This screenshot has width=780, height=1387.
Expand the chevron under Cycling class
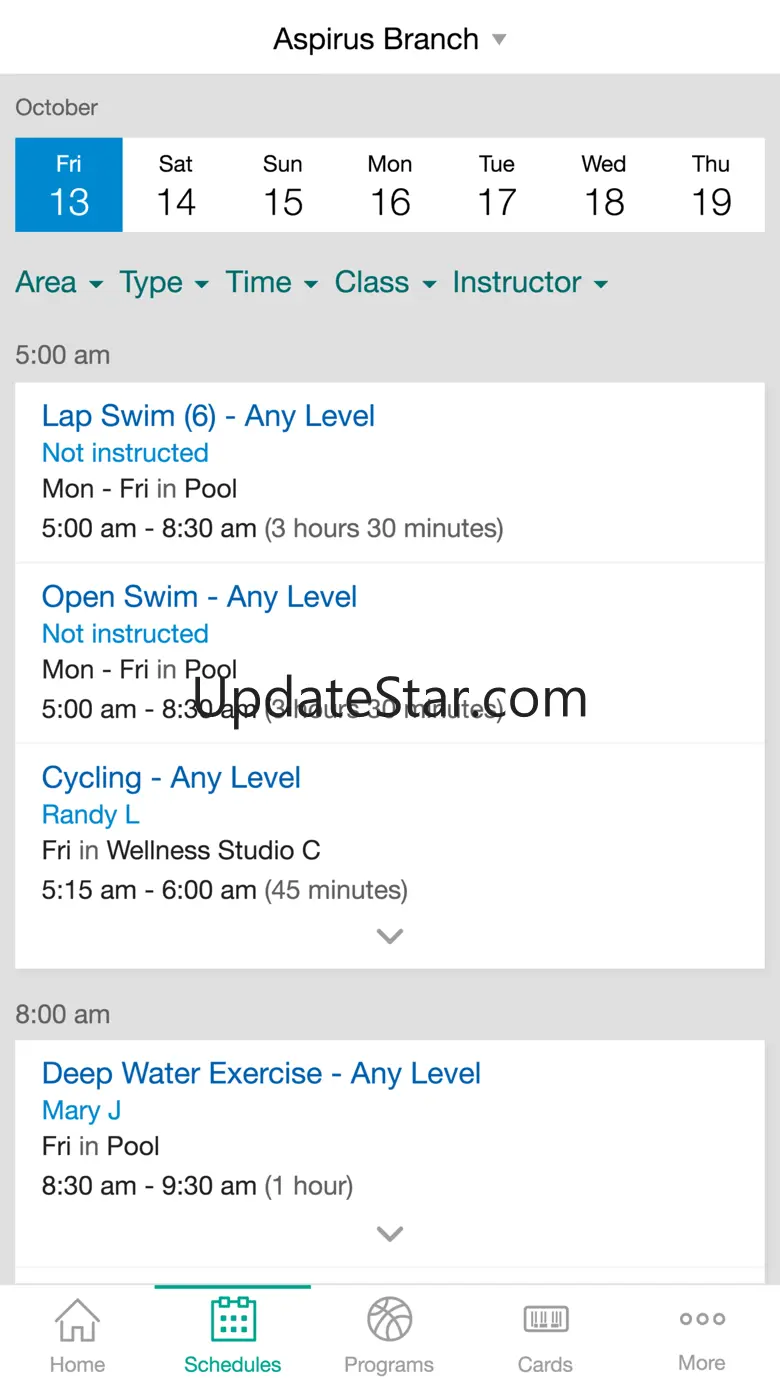pyautogui.click(x=389, y=936)
